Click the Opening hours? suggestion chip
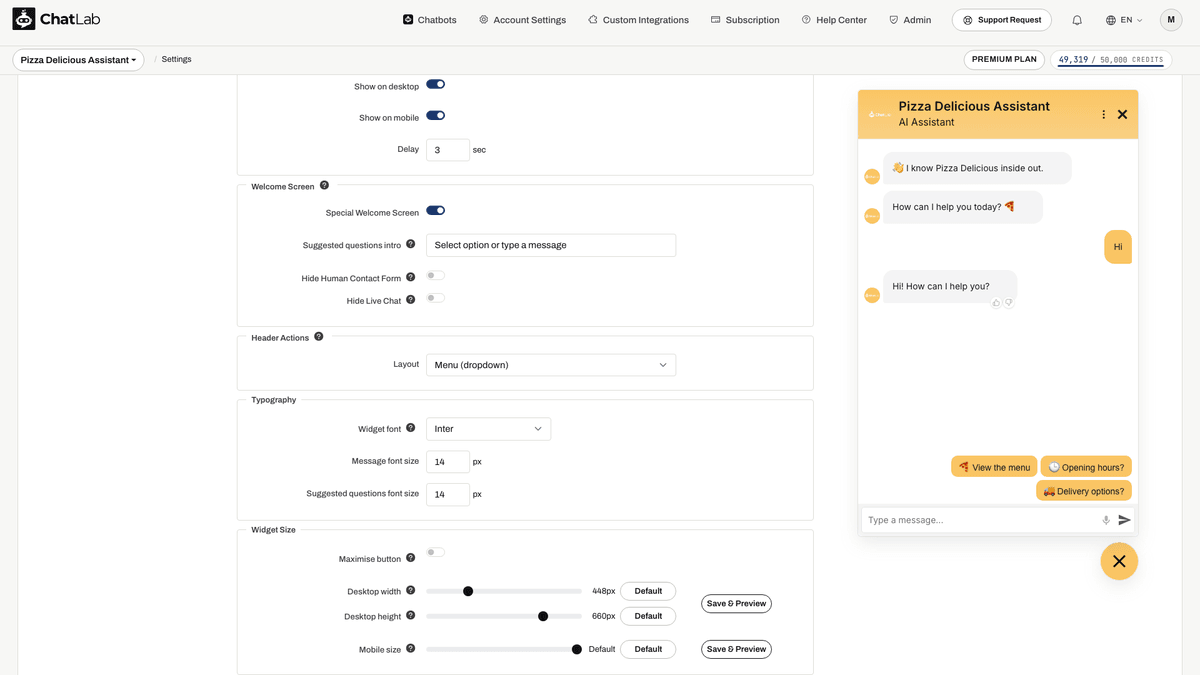 [x=1086, y=467]
